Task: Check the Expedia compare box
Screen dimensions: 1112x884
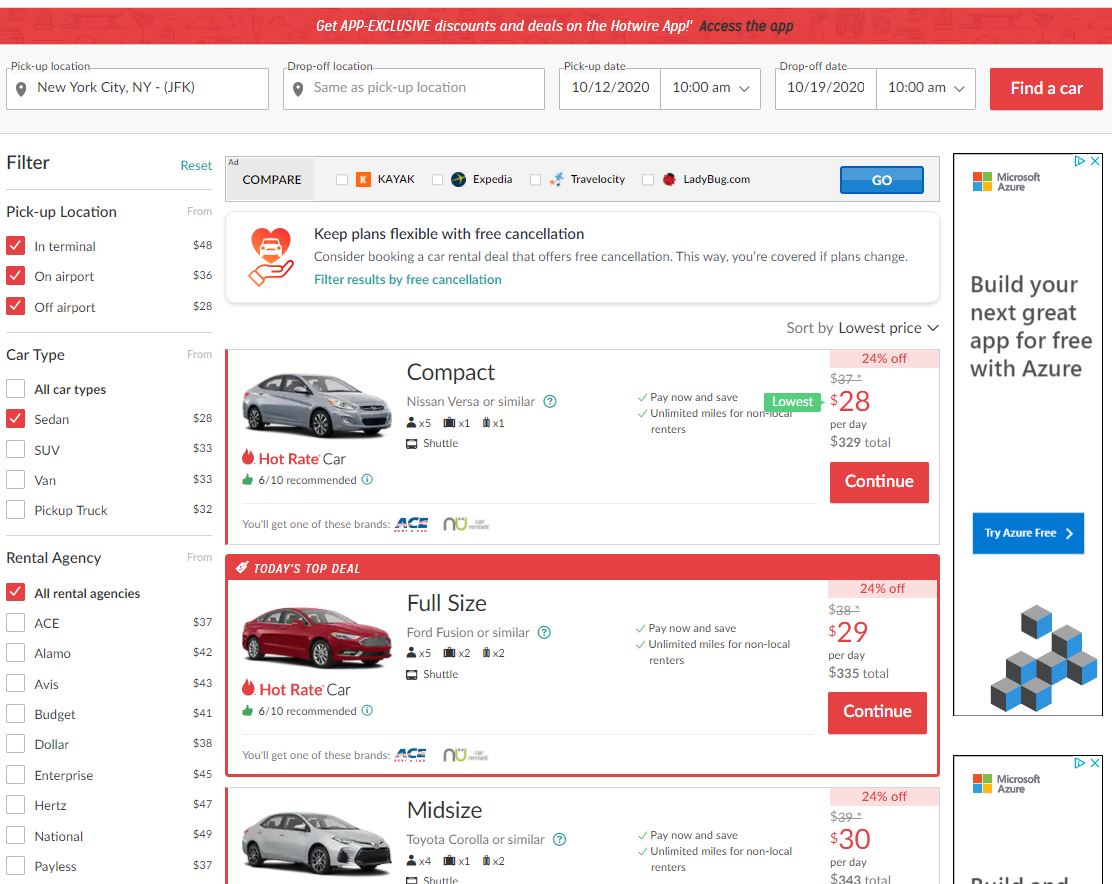Action: click(438, 179)
